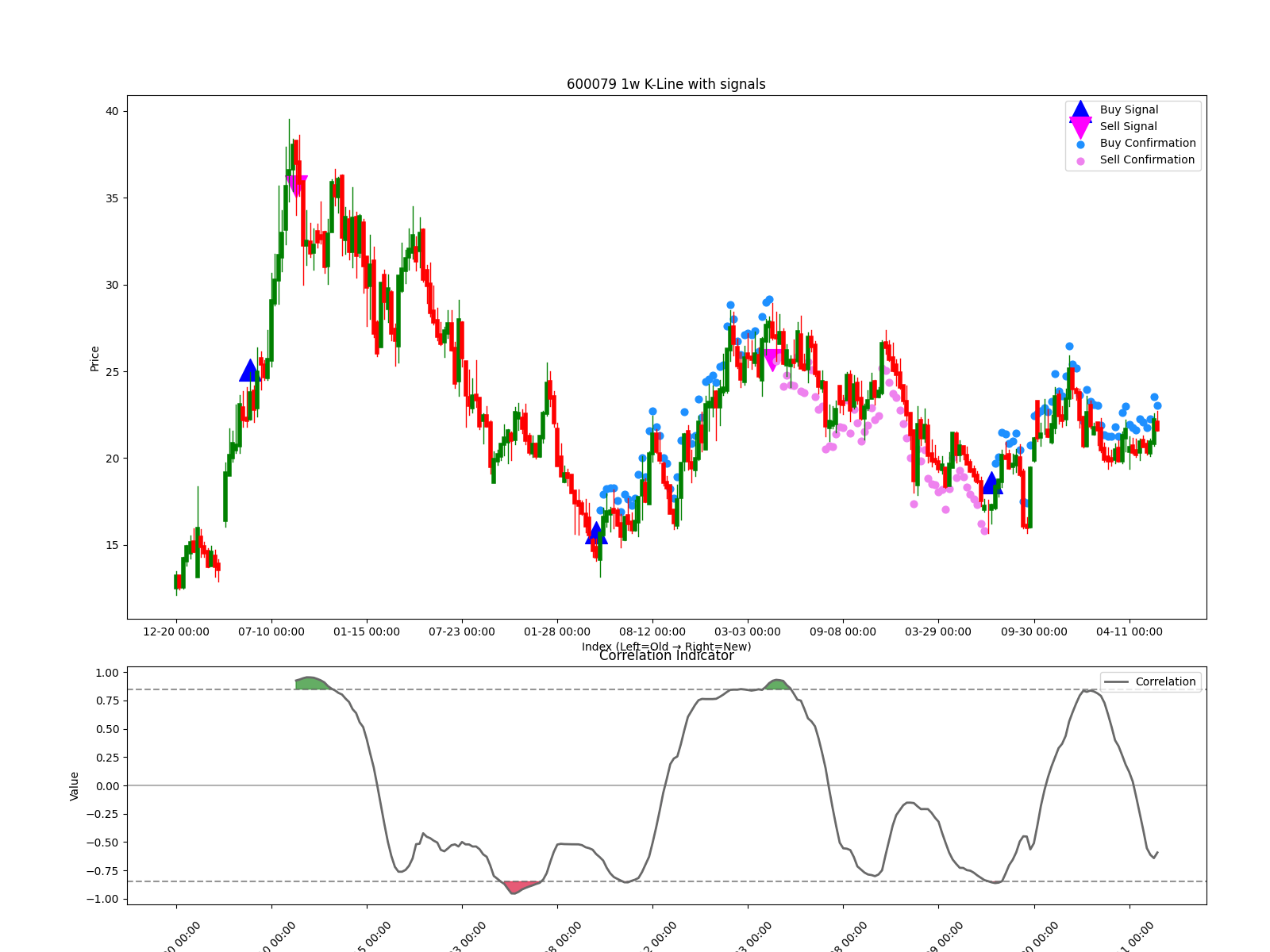The height and width of the screenshot is (952, 1270).
Task: Click the price axis tick 35
Action: point(112,198)
